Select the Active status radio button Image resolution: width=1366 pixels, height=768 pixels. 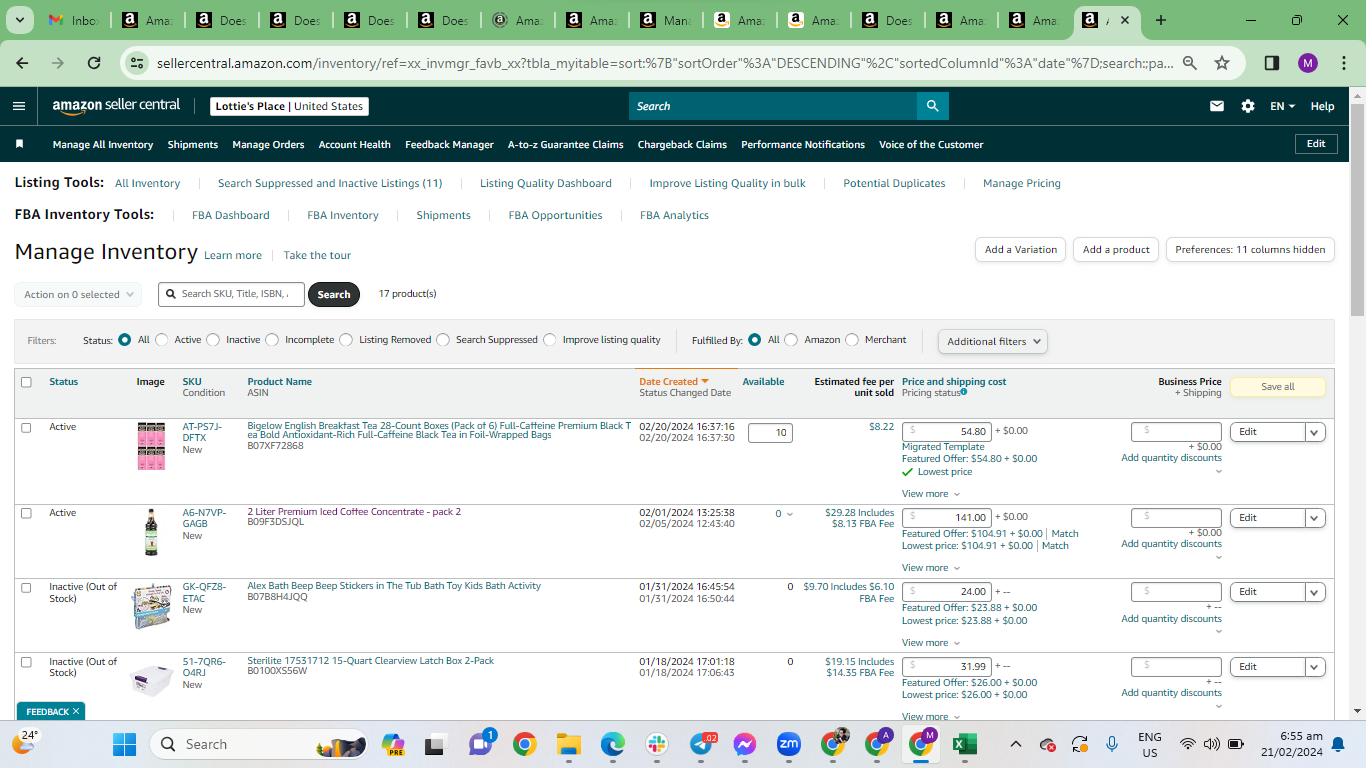pyautogui.click(x=162, y=340)
